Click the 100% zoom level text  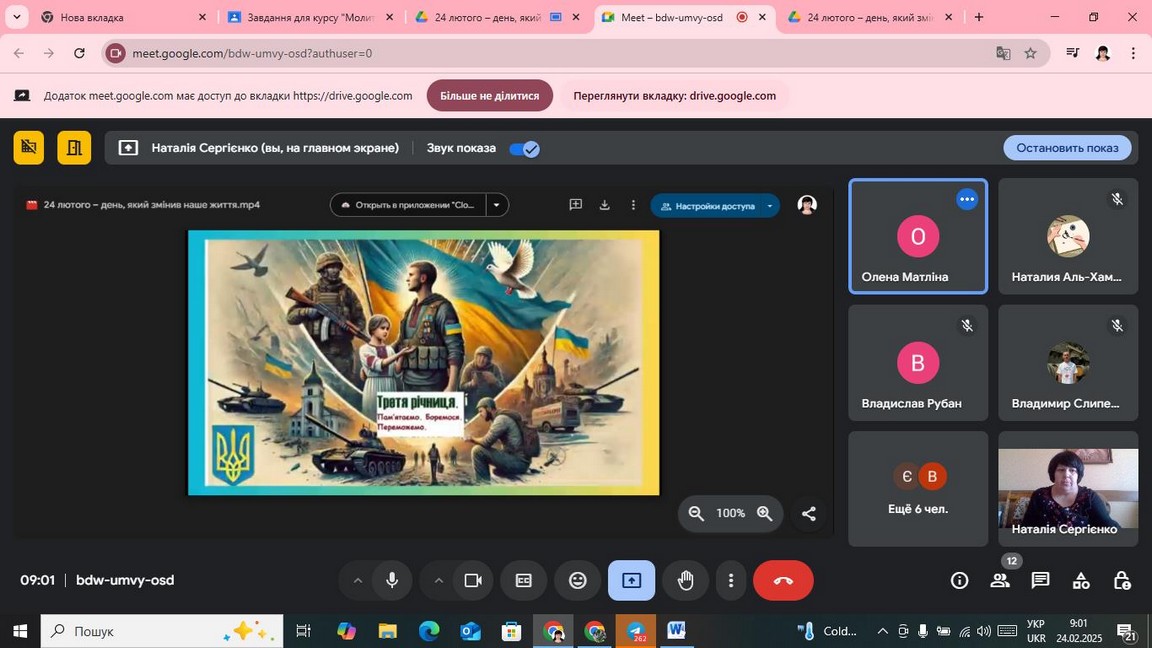[x=730, y=514]
